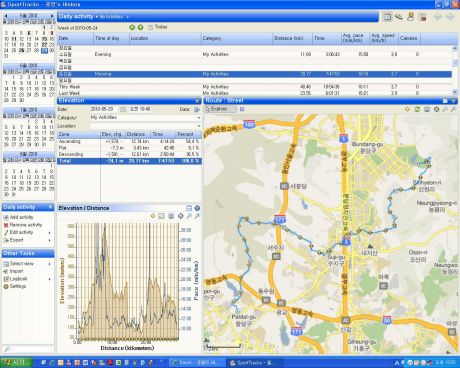Click the greyed forward arrow in top toolbar

point(450,17)
